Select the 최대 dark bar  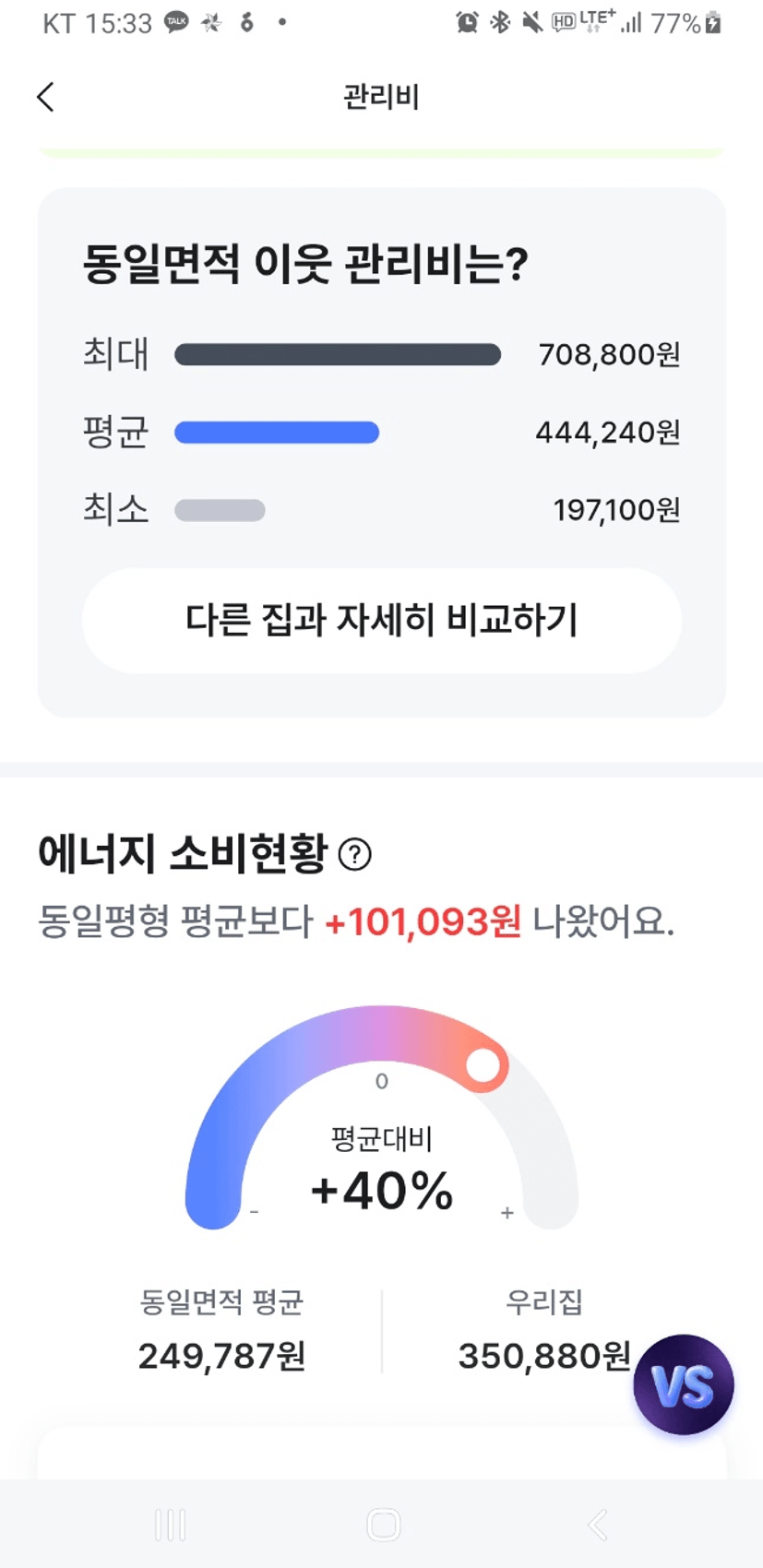[338, 355]
